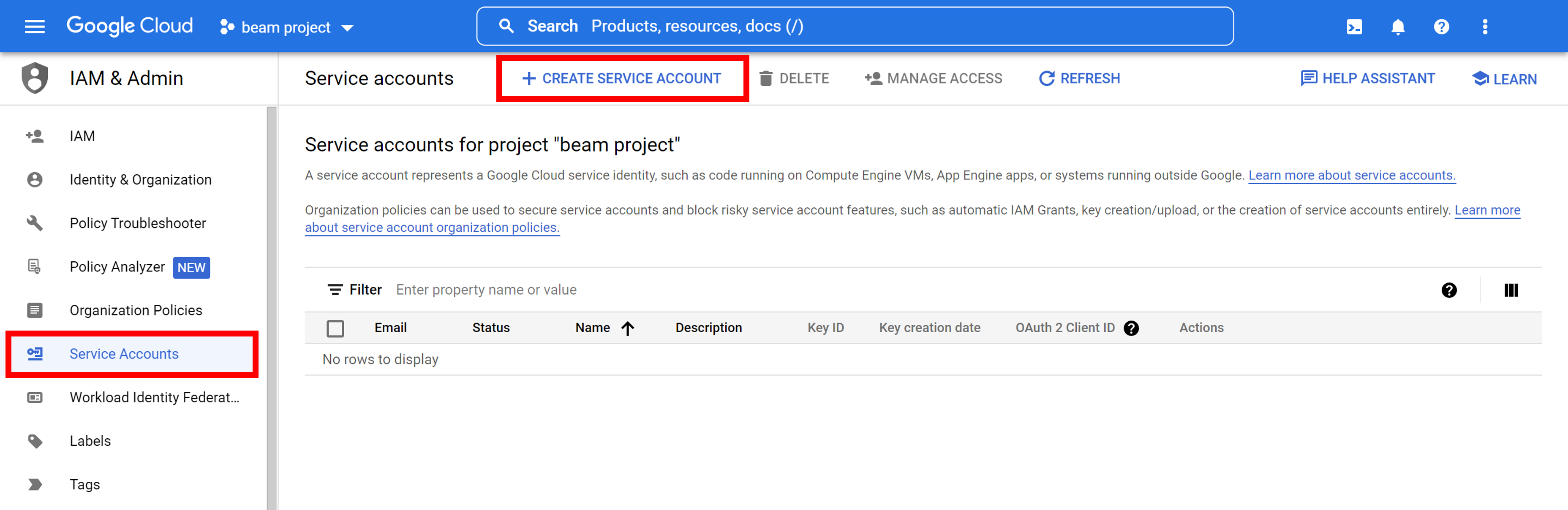1568x510 pixels.
Task: Refresh the service accounts list
Action: point(1078,78)
